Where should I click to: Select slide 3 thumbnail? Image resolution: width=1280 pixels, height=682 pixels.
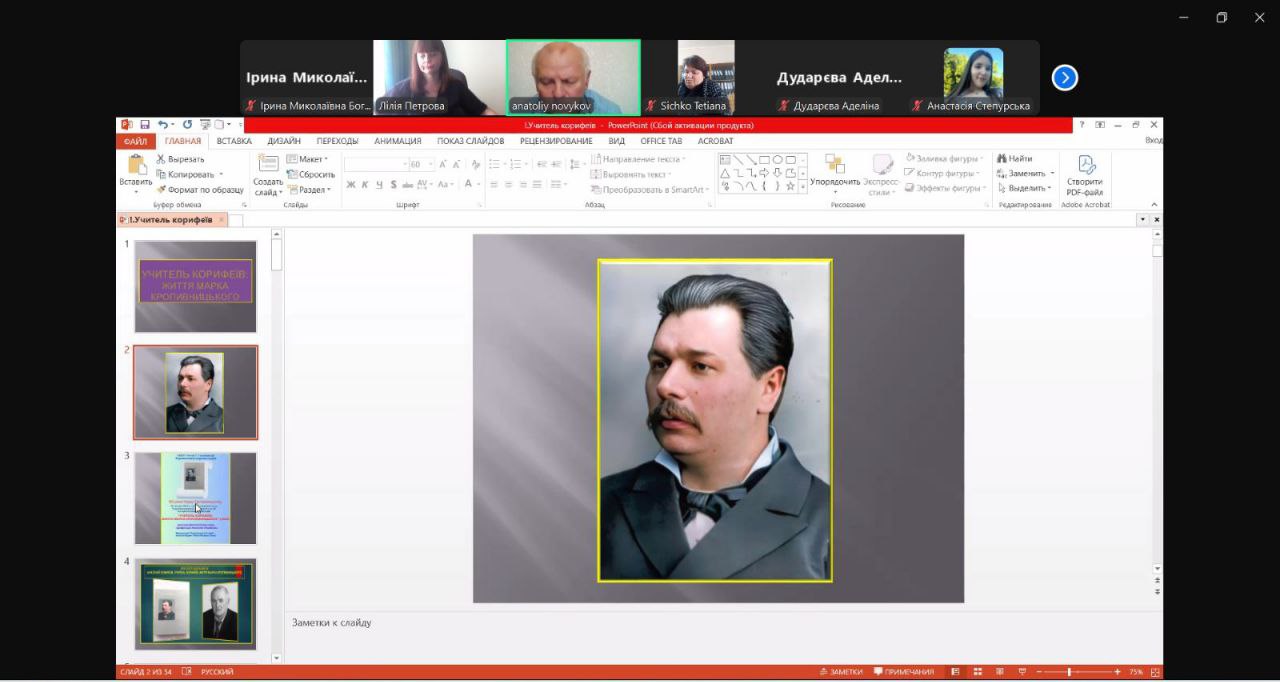pos(196,498)
